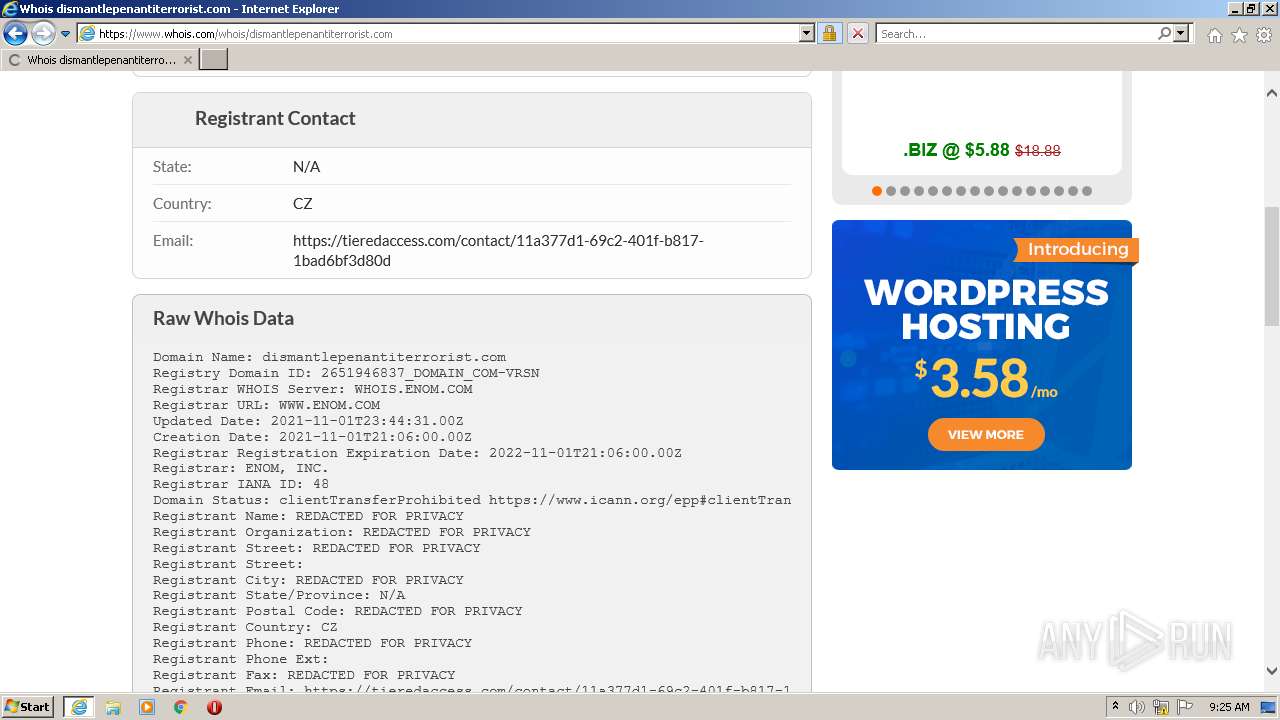Viewport: 1280px width, 720px height.
Task: Expand the address bar autocomplete dropdown
Action: [x=807, y=34]
